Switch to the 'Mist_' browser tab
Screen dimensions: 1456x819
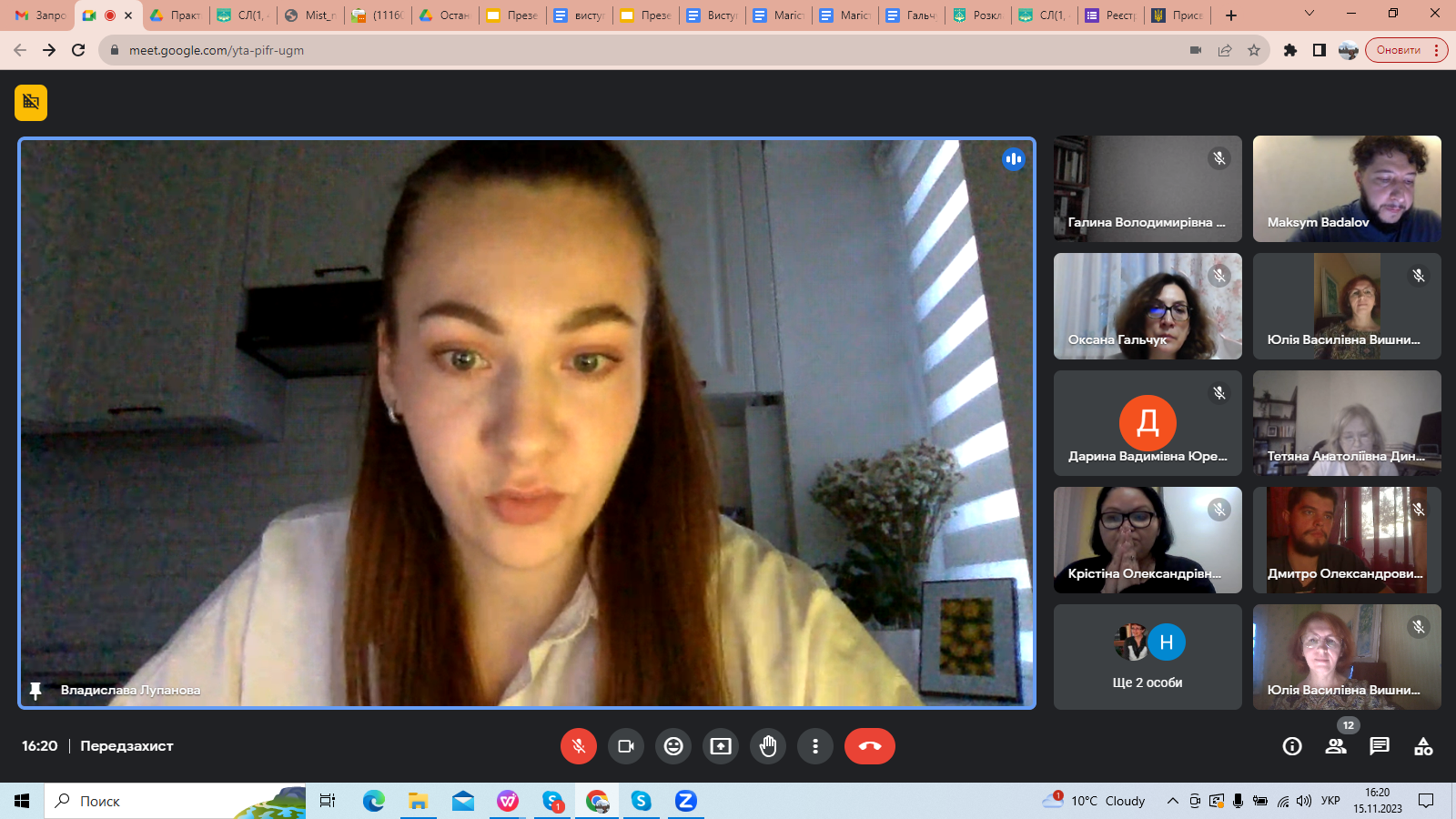tap(311, 15)
